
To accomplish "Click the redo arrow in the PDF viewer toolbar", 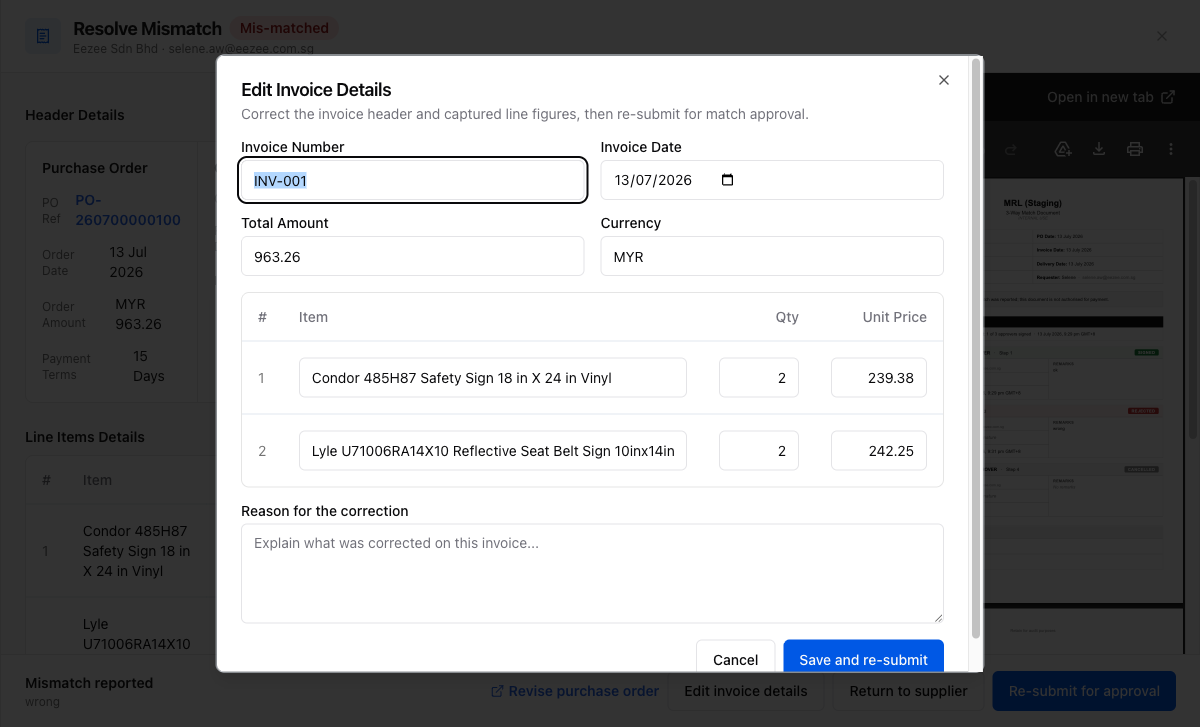I will click(1010, 149).
